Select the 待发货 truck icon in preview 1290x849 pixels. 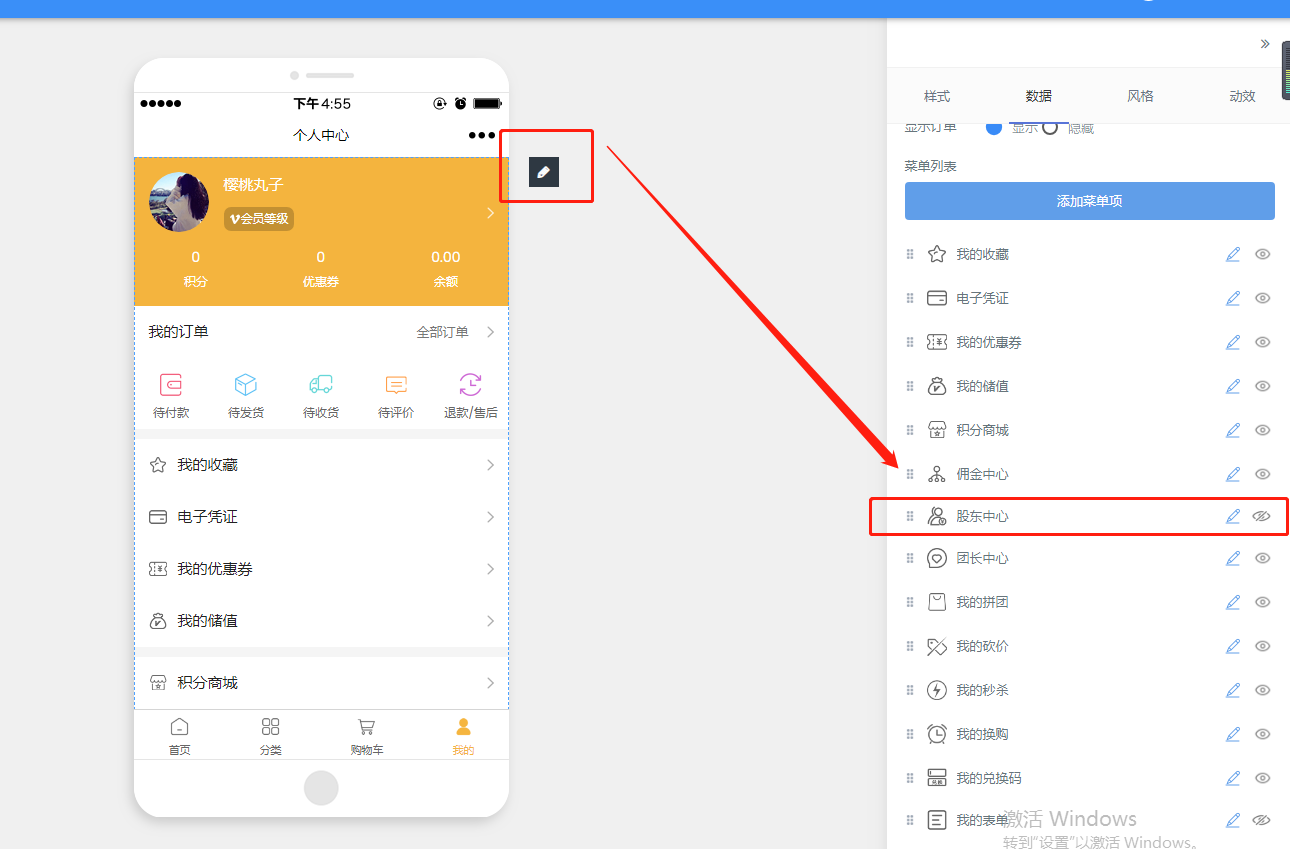click(245, 386)
